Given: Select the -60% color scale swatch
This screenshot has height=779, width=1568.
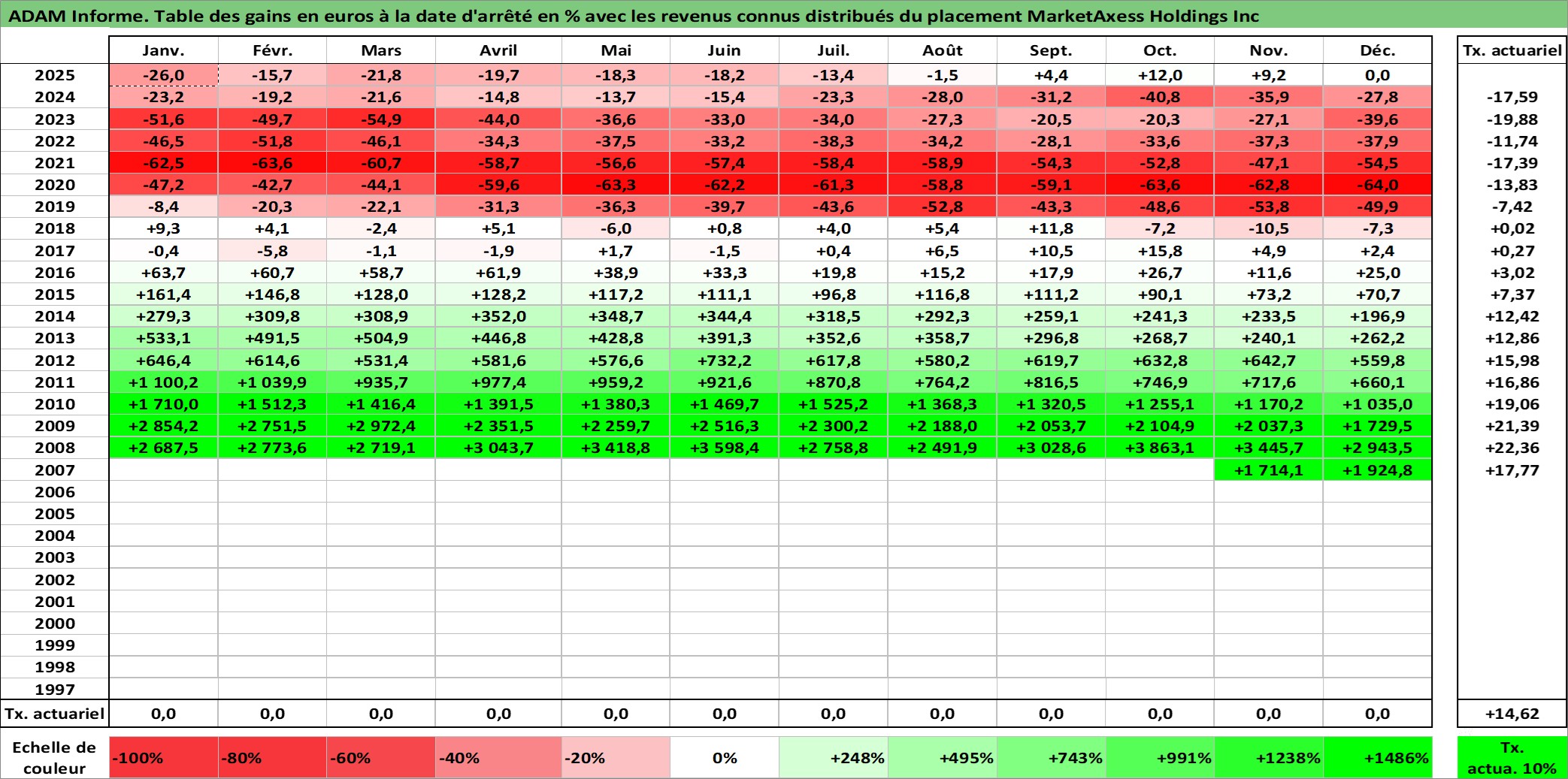Looking at the screenshot, I should [x=381, y=757].
